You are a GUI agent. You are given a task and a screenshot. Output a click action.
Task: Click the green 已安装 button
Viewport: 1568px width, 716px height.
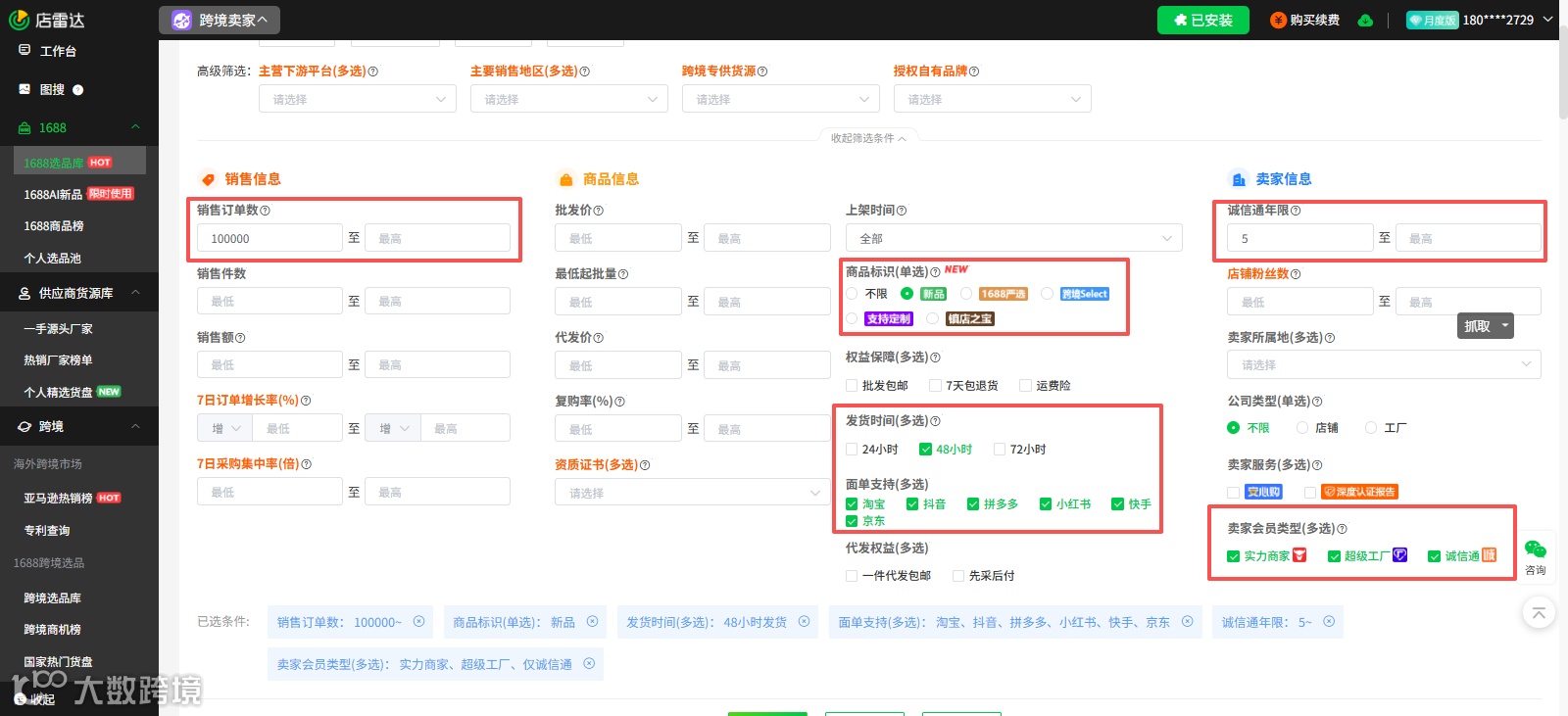1203,20
